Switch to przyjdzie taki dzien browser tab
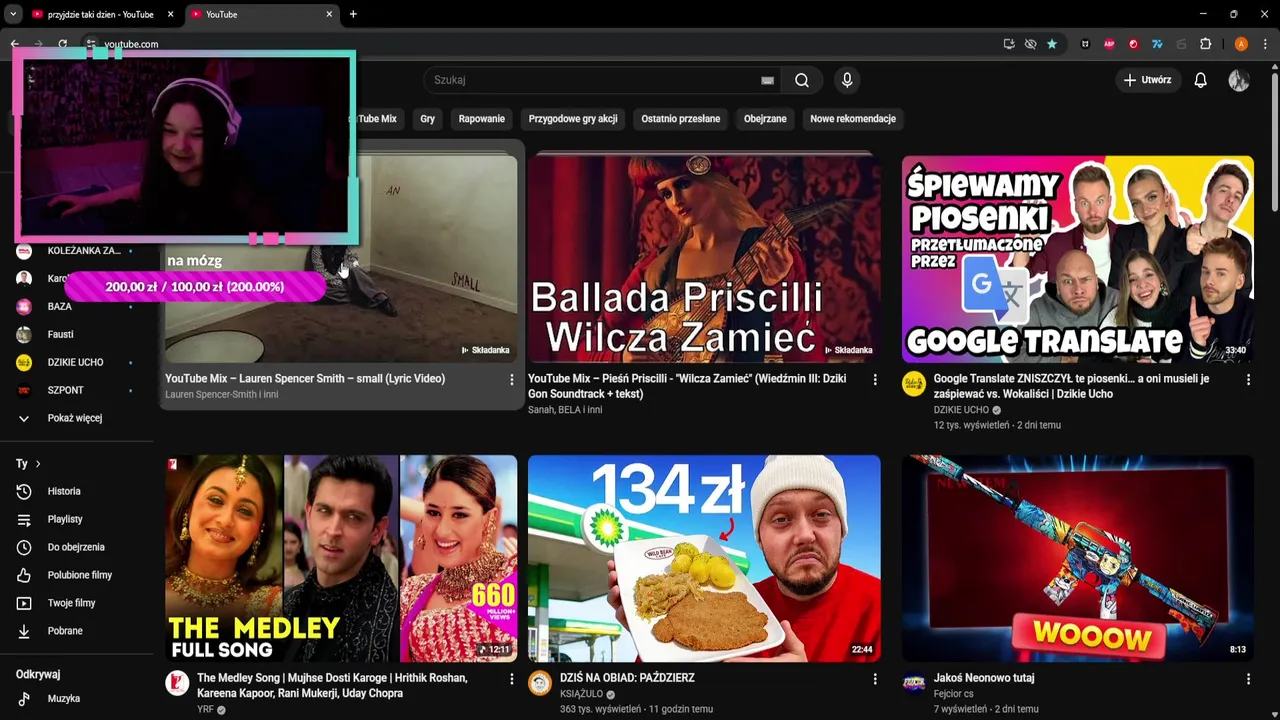 click(102, 14)
